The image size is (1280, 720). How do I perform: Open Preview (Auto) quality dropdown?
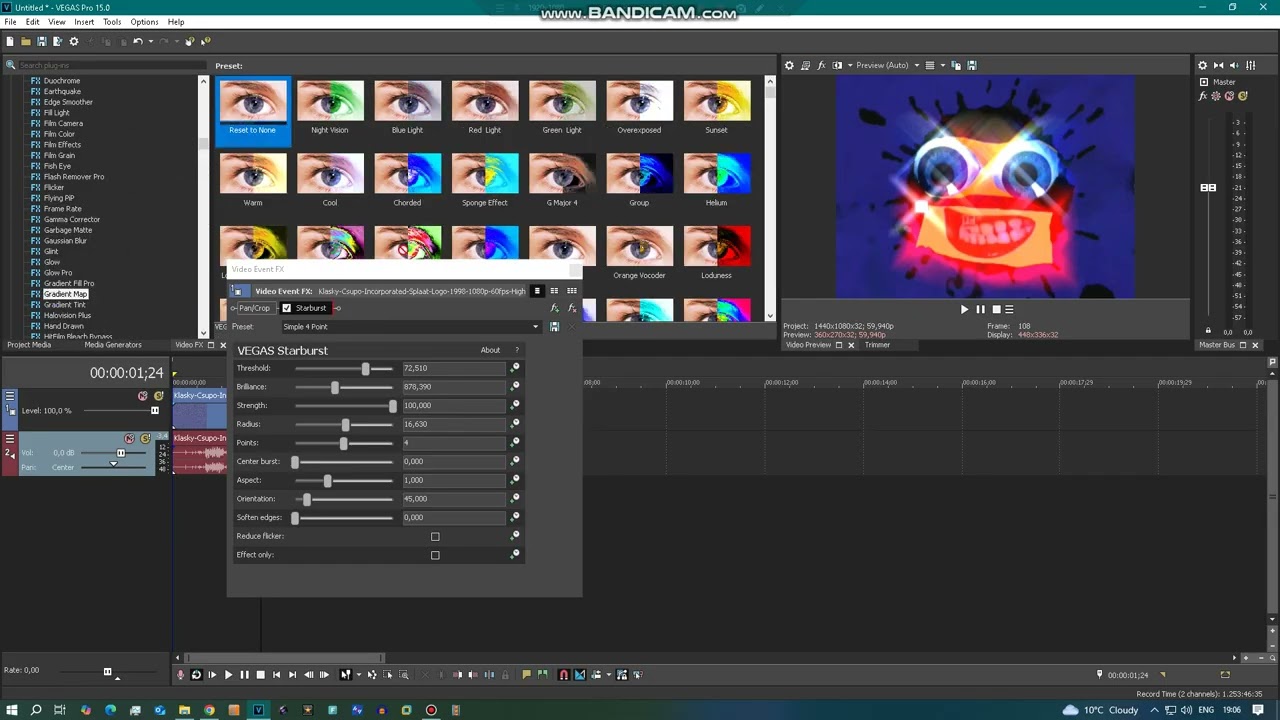coord(917,65)
